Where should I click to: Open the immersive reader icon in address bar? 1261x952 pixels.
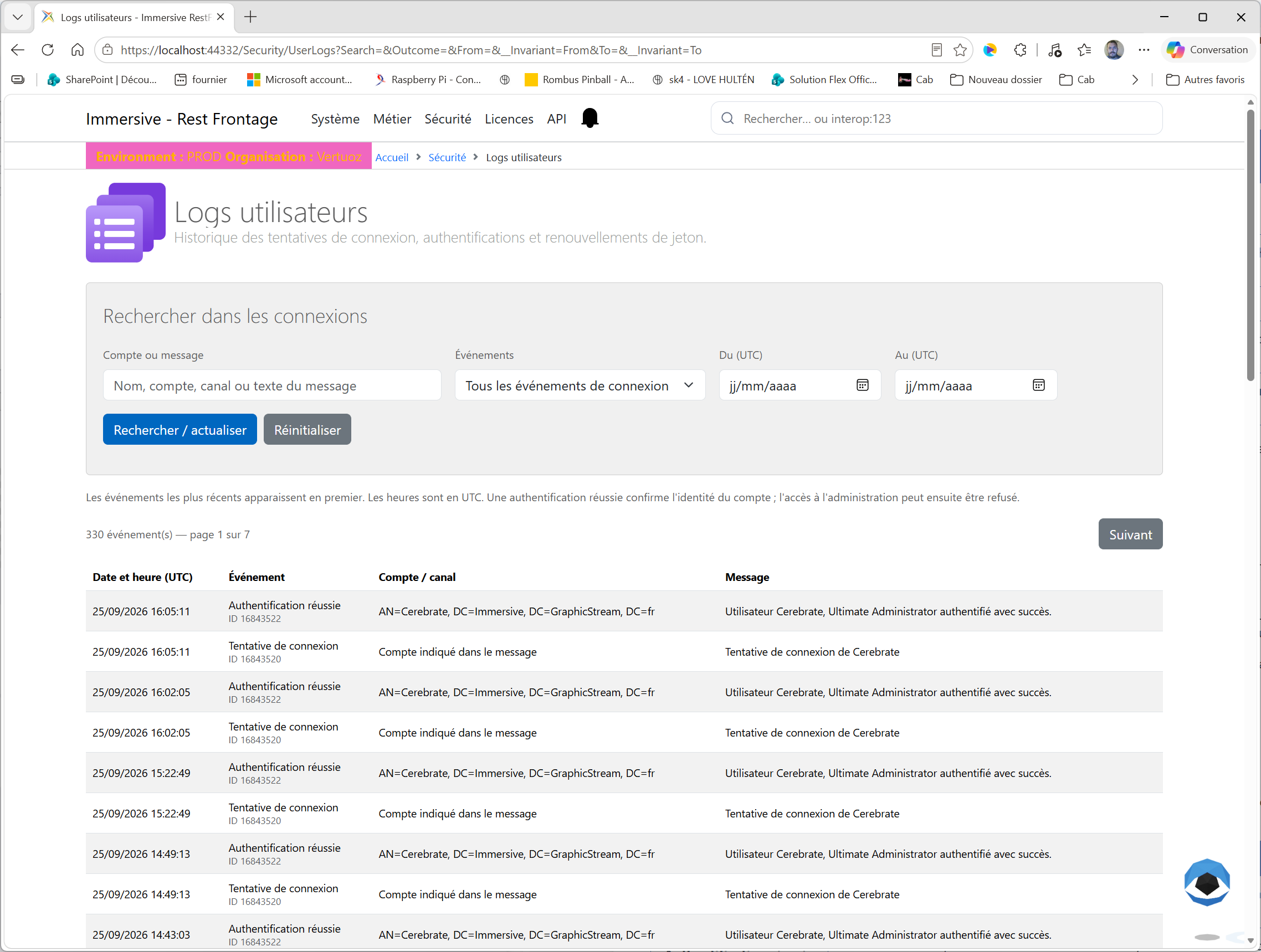tap(936, 50)
